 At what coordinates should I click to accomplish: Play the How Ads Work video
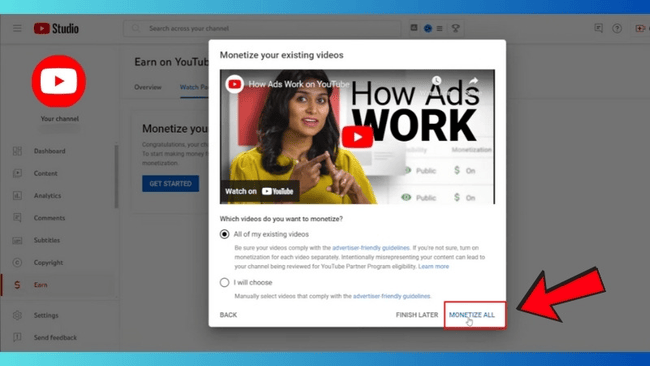(x=357, y=137)
